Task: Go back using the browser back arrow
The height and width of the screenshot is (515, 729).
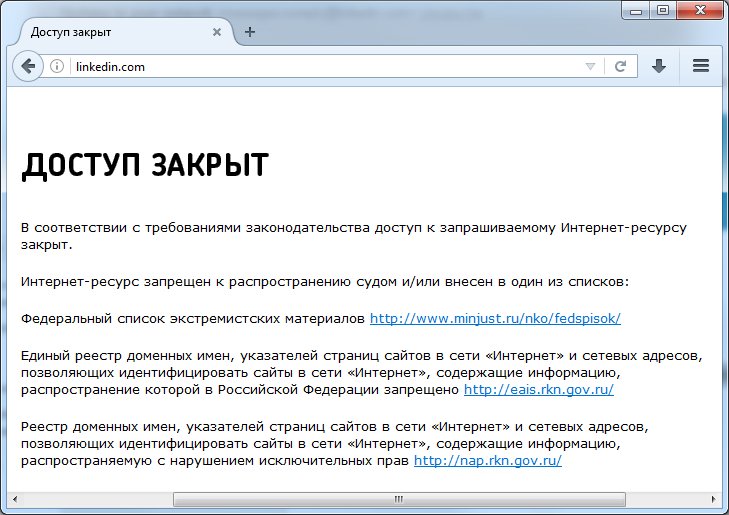Action: 28,66
